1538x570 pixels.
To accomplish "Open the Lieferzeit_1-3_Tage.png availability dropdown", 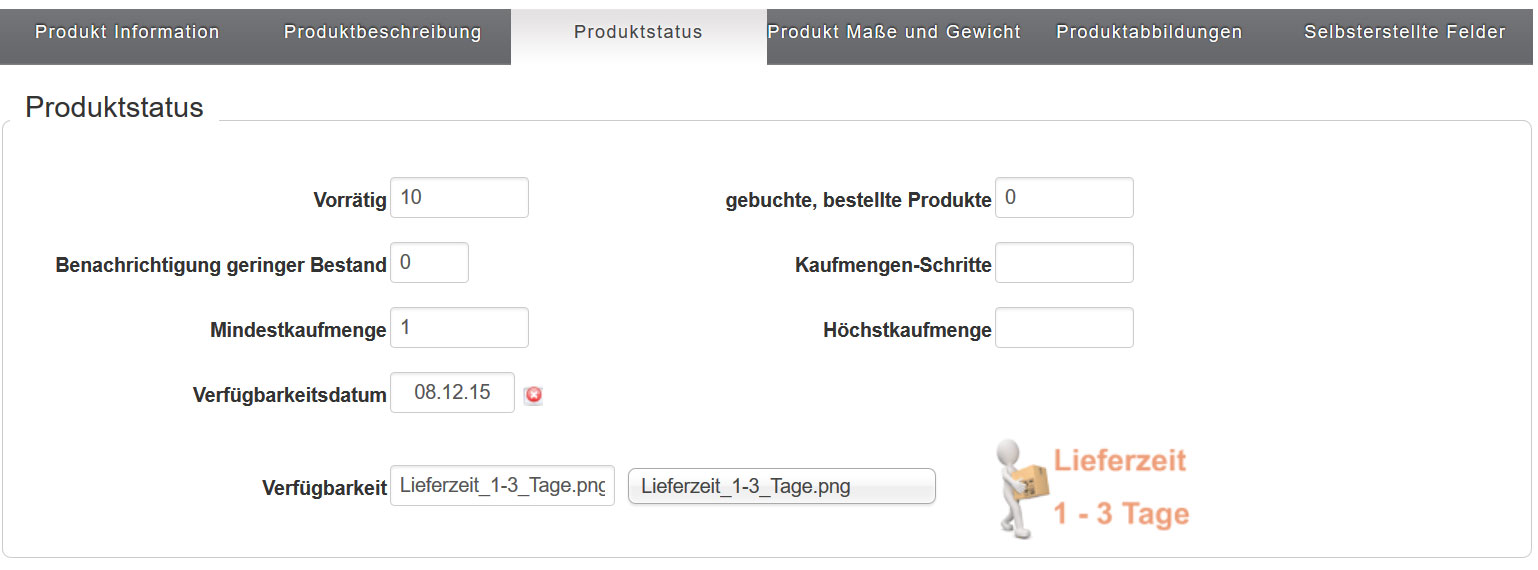I will click(781, 487).
